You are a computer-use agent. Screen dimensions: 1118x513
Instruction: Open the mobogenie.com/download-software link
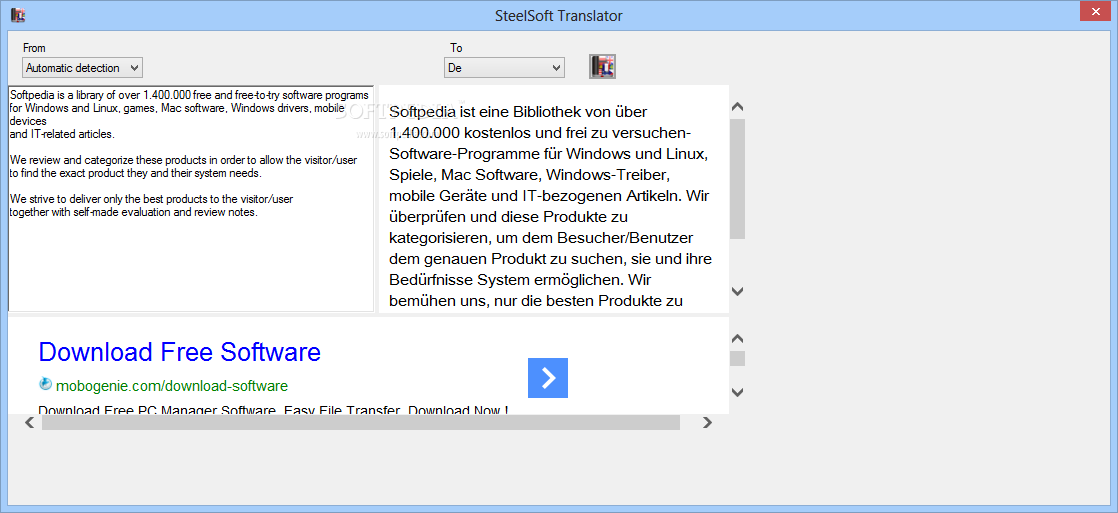coord(172,386)
